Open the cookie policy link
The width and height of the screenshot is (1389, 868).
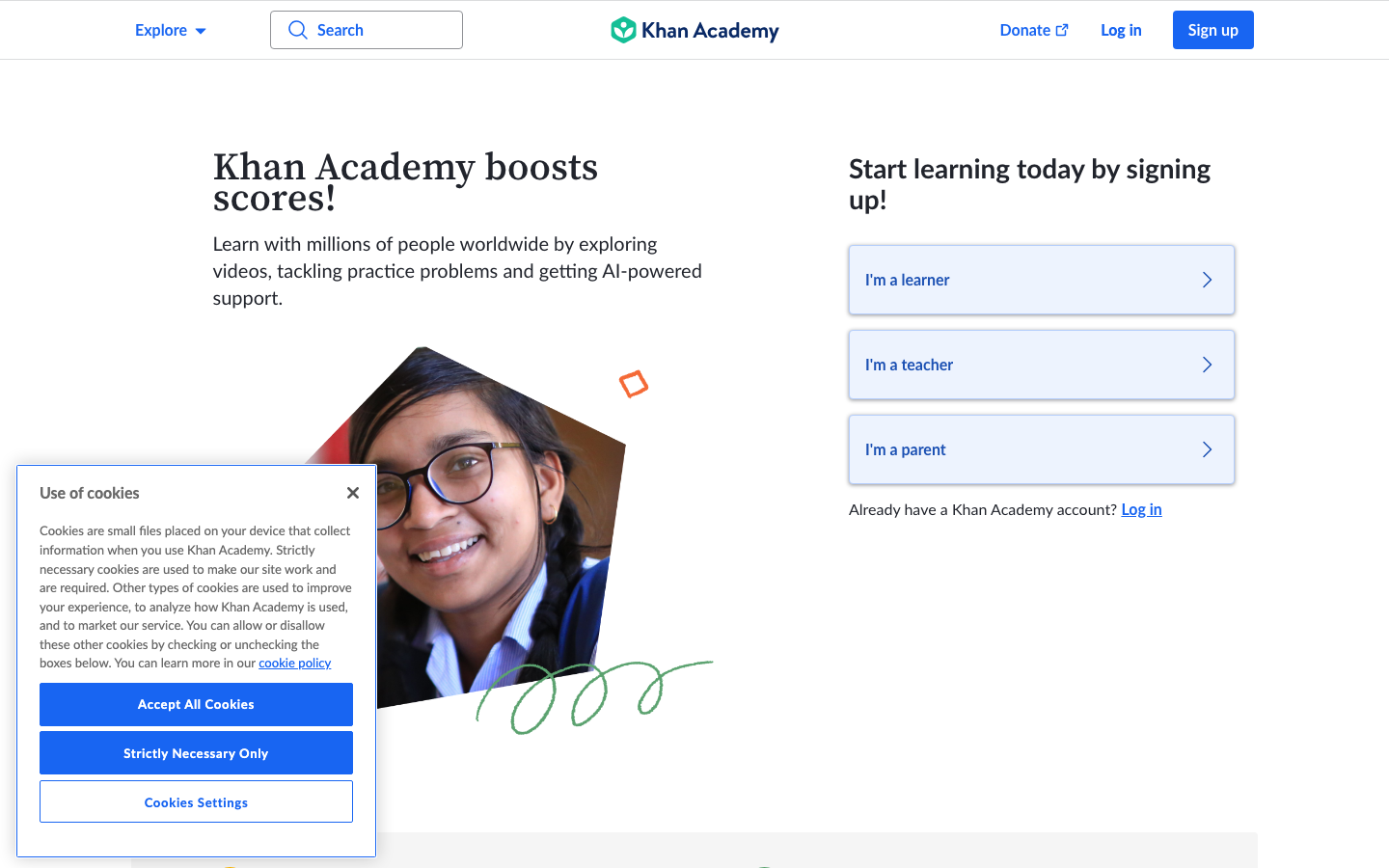[x=295, y=664]
